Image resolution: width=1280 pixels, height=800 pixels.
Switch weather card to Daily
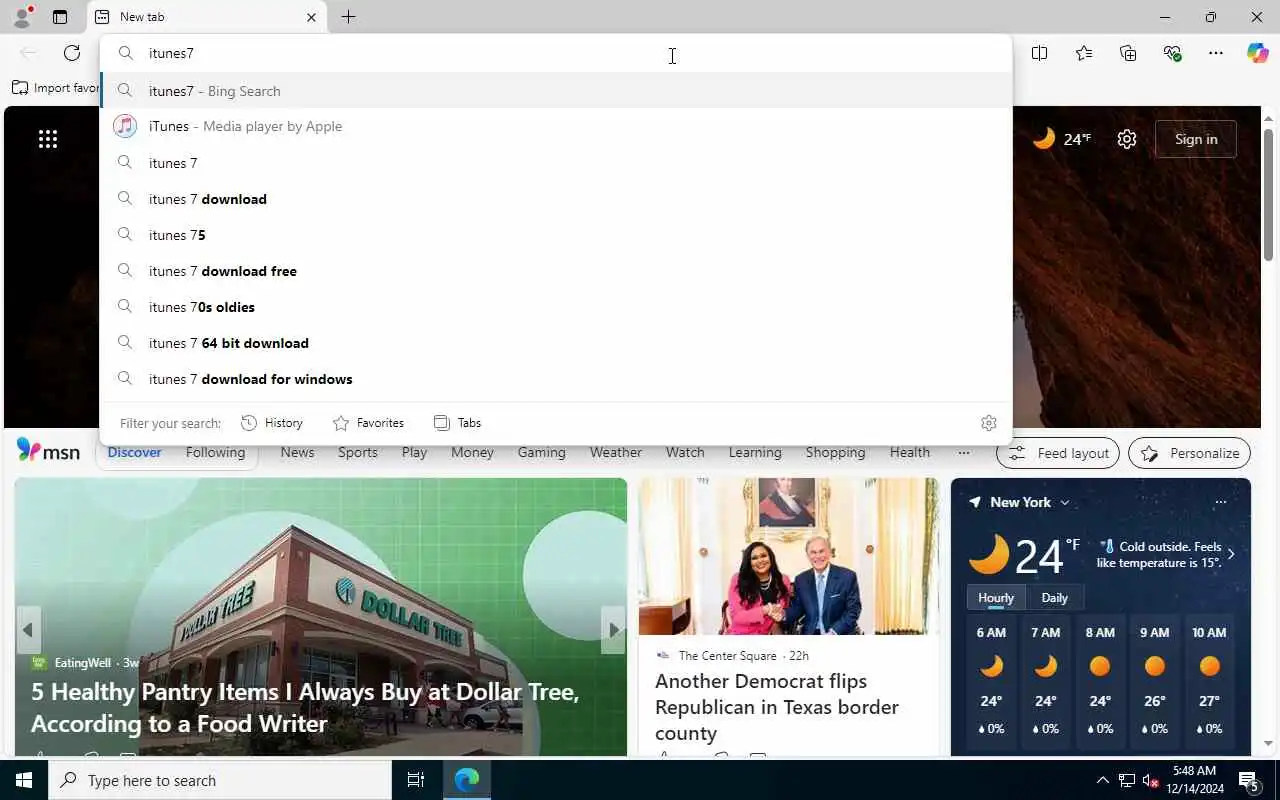1054,598
